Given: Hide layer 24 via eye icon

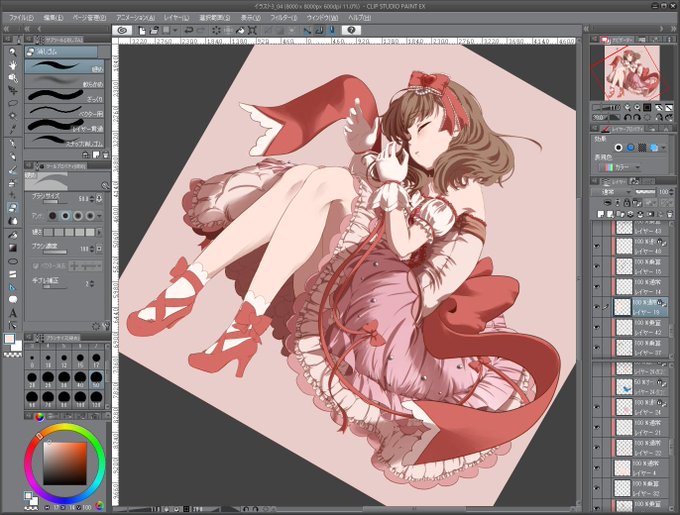Looking at the screenshot, I should (597, 407).
